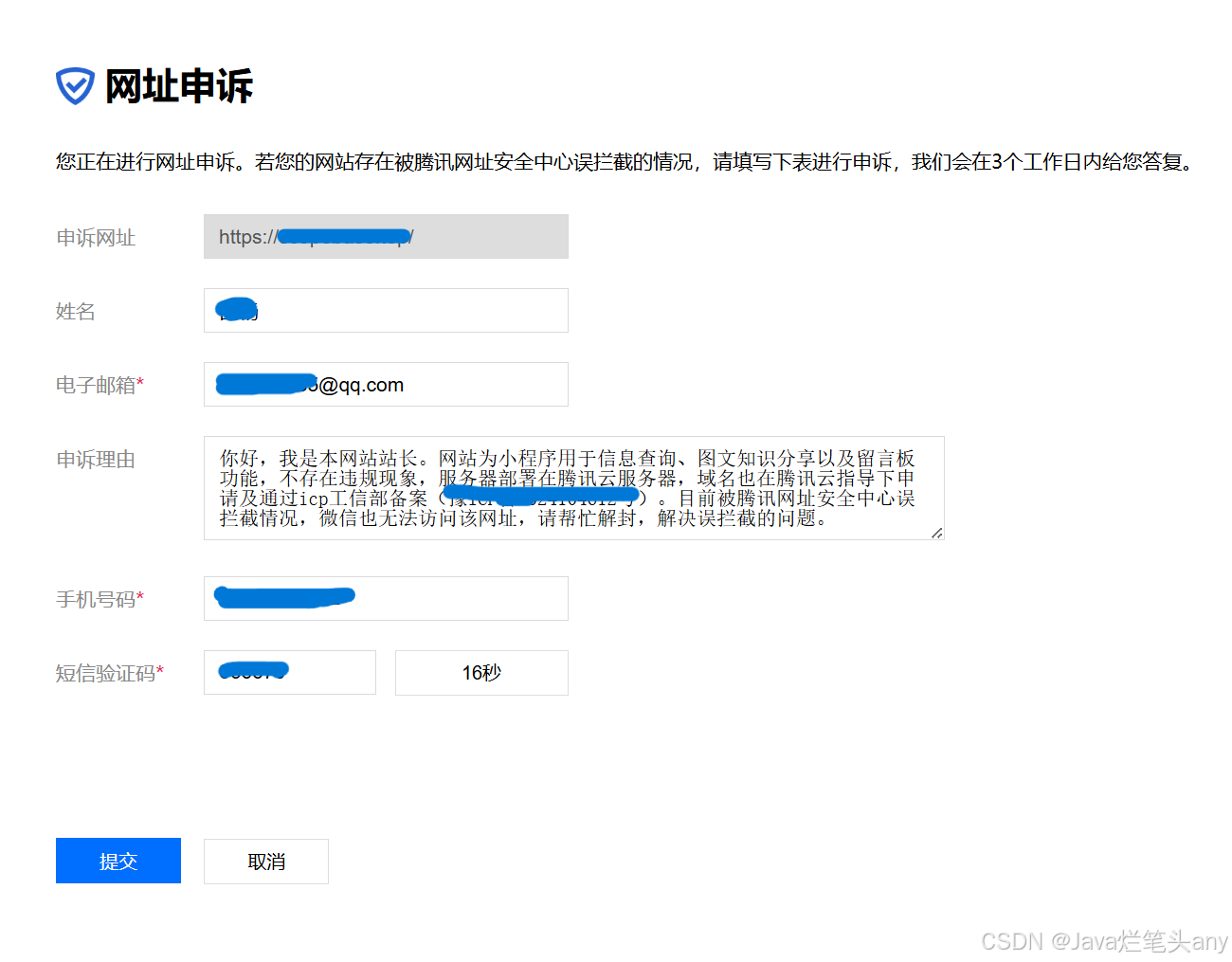Screen dimensions: 1232x962
Task: Click the 电子邮箱* label
Action: click(100, 386)
